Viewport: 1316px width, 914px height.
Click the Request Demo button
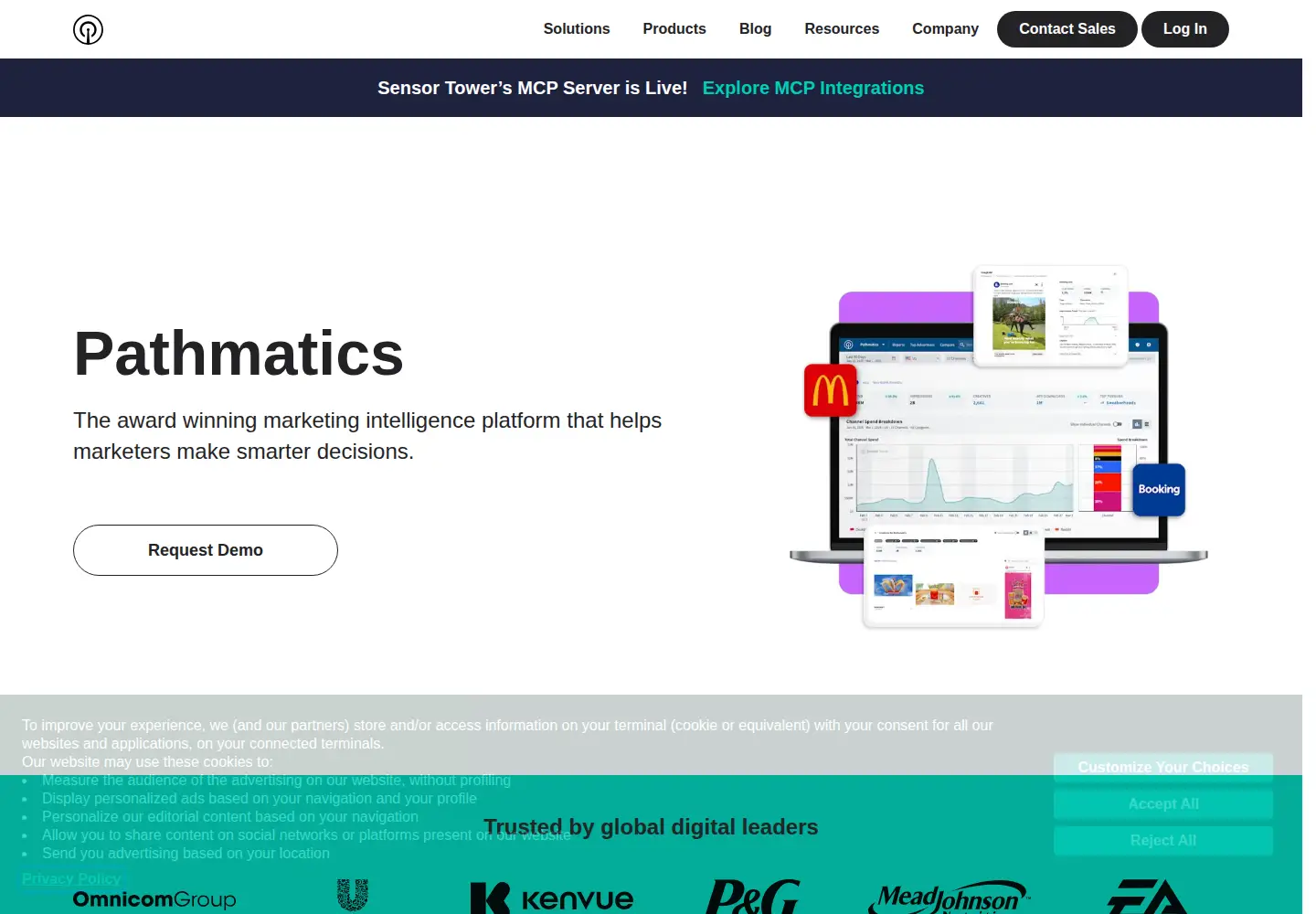pos(206,550)
